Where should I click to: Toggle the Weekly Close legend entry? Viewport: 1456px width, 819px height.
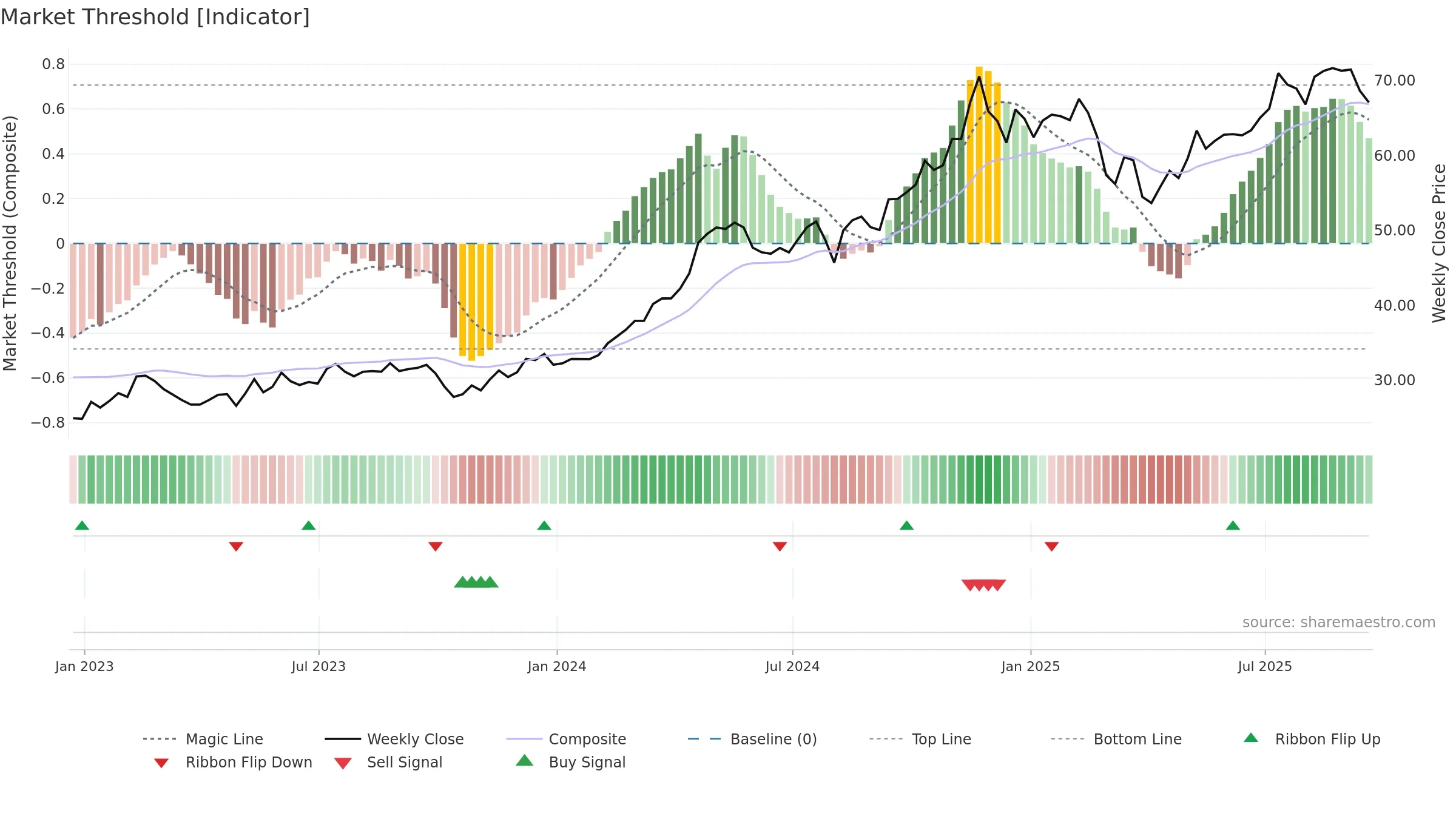tap(394, 739)
